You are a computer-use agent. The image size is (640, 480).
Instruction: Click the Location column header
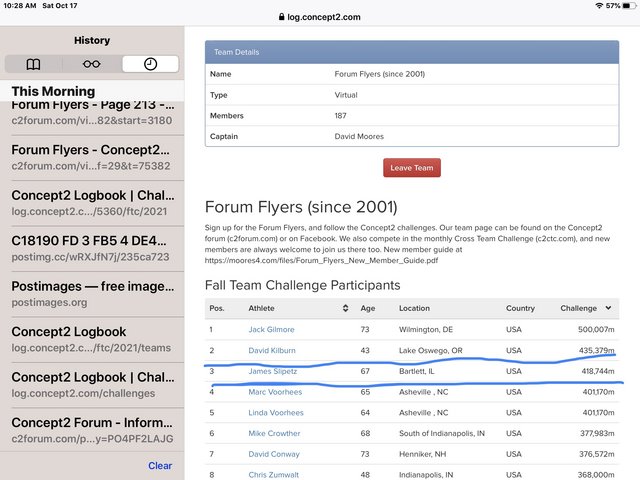click(x=414, y=308)
